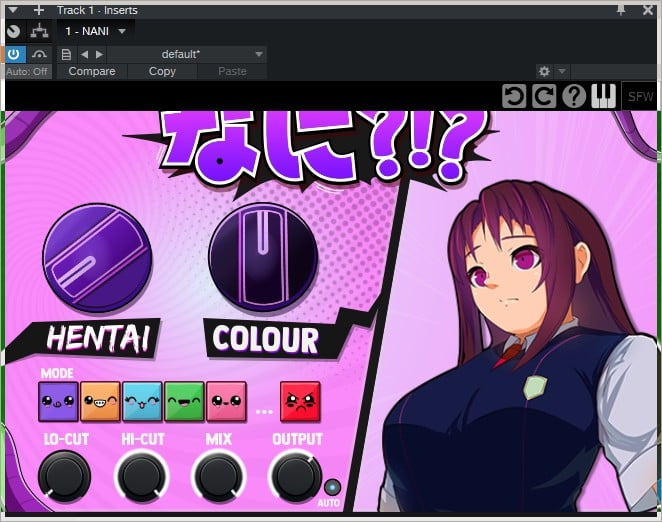The height and width of the screenshot is (522, 662).
Task: Click the HENTAI knob
Action: click(97, 258)
